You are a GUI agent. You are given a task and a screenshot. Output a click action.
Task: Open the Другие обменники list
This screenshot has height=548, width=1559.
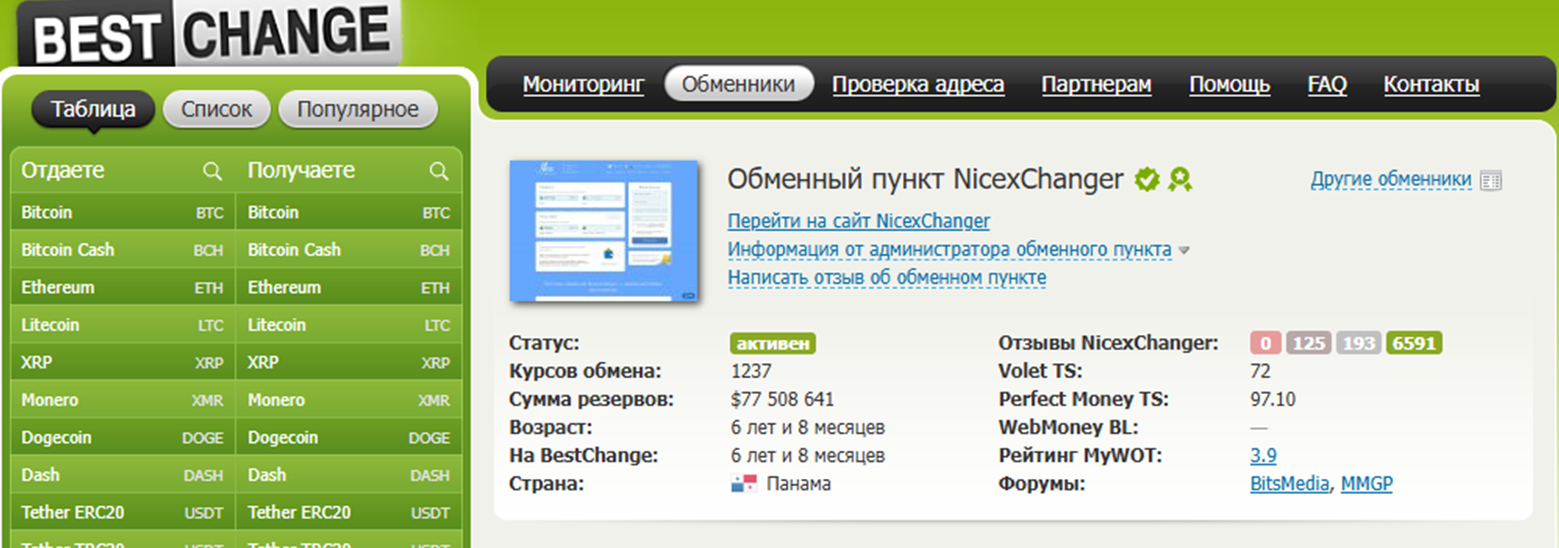1390,180
